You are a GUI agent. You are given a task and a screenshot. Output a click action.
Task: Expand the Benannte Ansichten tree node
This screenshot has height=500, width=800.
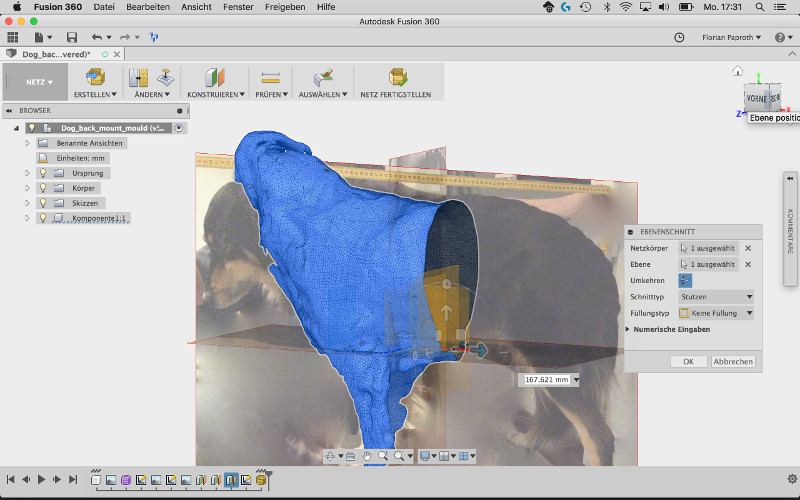[x=27, y=143]
